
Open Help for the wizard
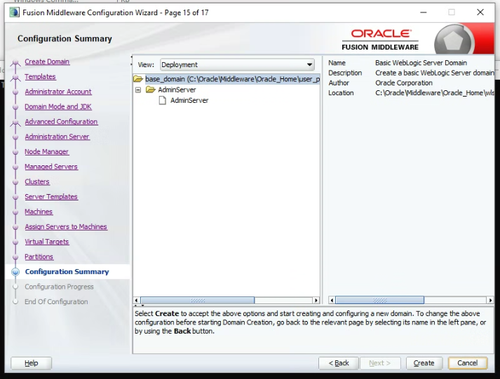coord(31,363)
